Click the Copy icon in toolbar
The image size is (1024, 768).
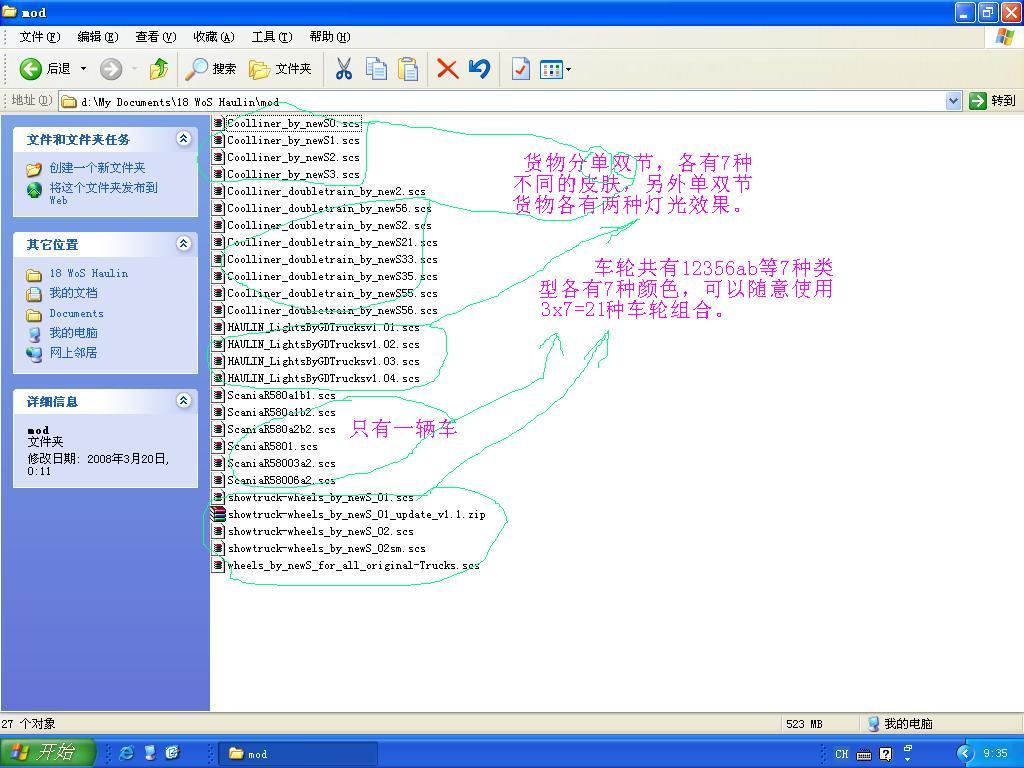376,69
